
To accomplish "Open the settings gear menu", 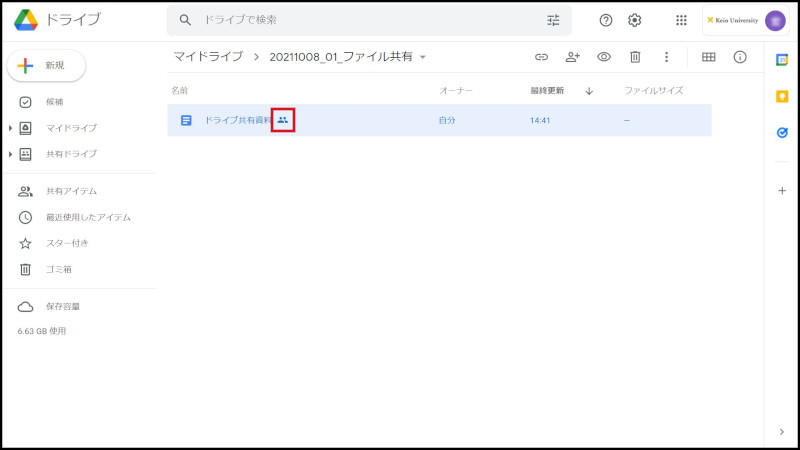I will point(635,20).
